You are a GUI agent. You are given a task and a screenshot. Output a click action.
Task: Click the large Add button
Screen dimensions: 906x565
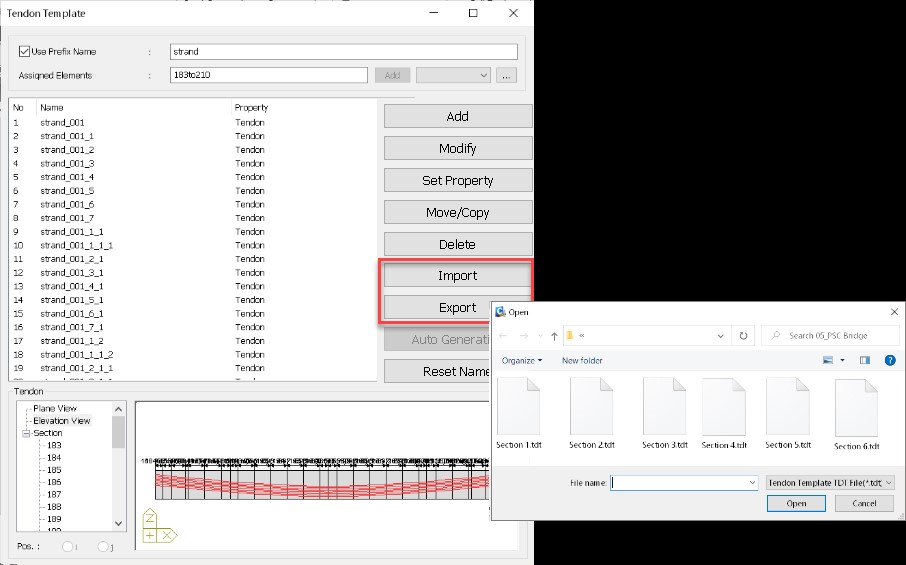(458, 116)
